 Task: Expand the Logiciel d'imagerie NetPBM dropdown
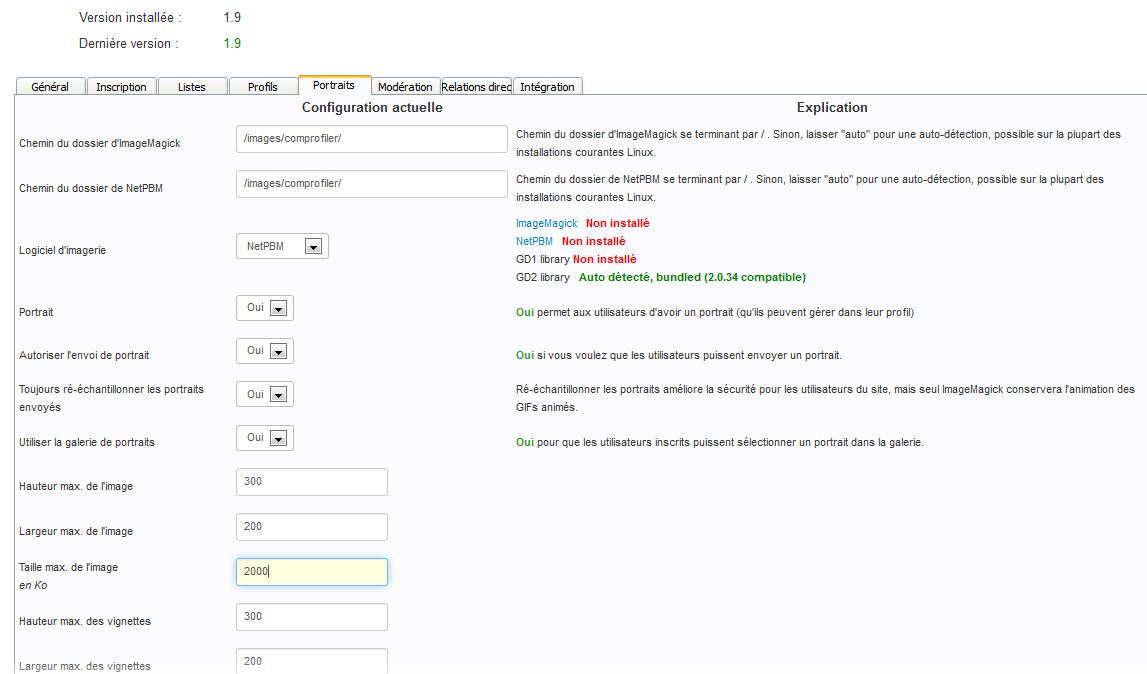[282, 246]
